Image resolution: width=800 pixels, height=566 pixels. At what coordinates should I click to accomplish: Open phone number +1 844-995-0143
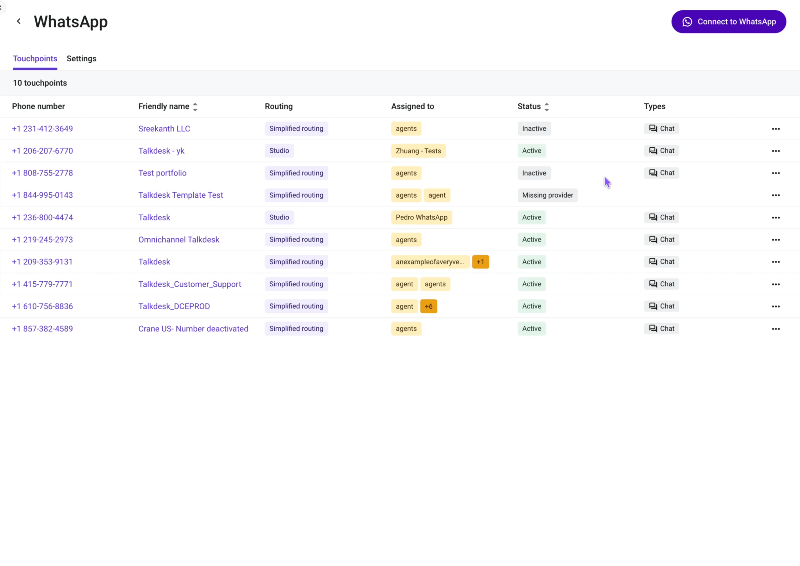point(42,195)
